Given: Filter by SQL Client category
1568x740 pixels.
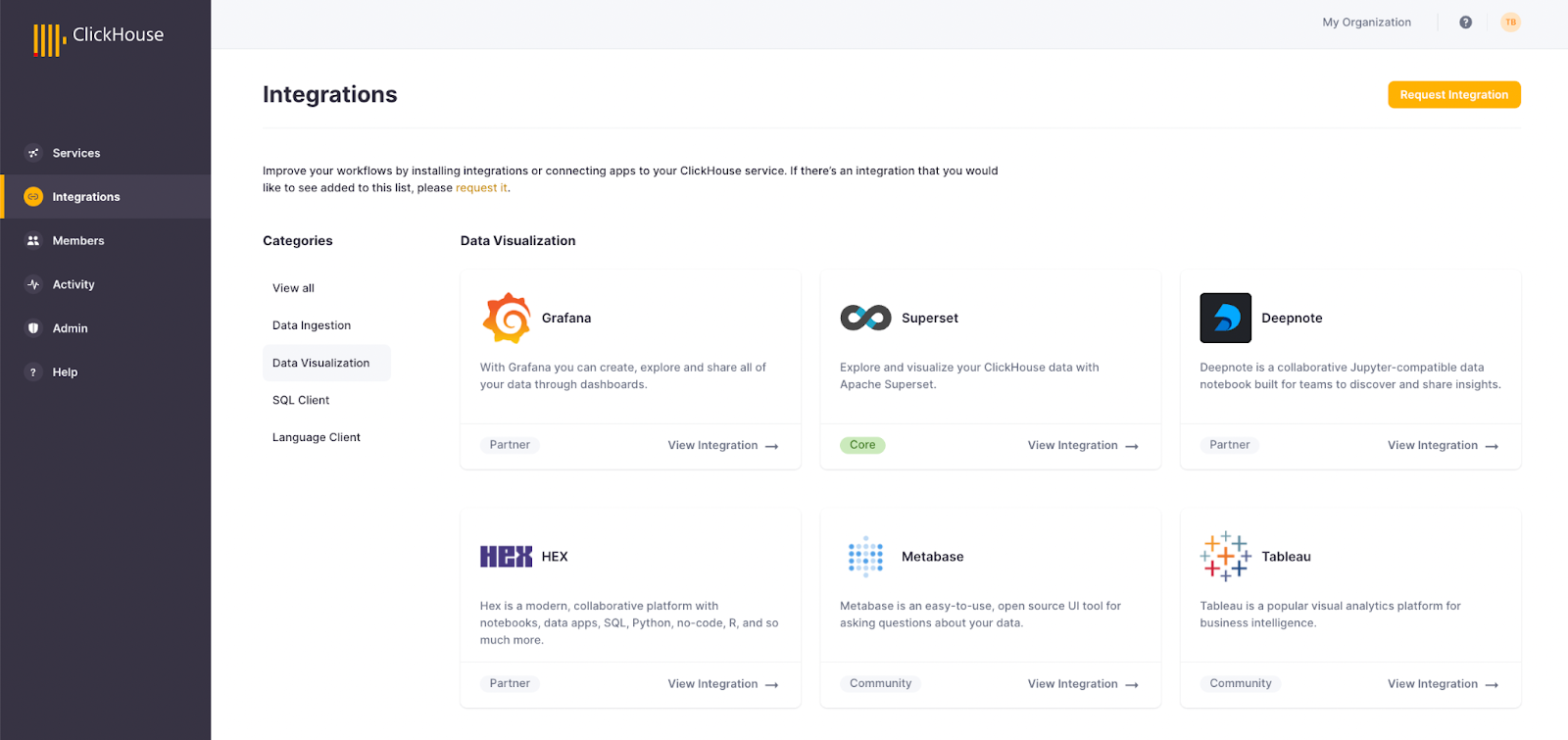Looking at the screenshot, I should 301,400.
